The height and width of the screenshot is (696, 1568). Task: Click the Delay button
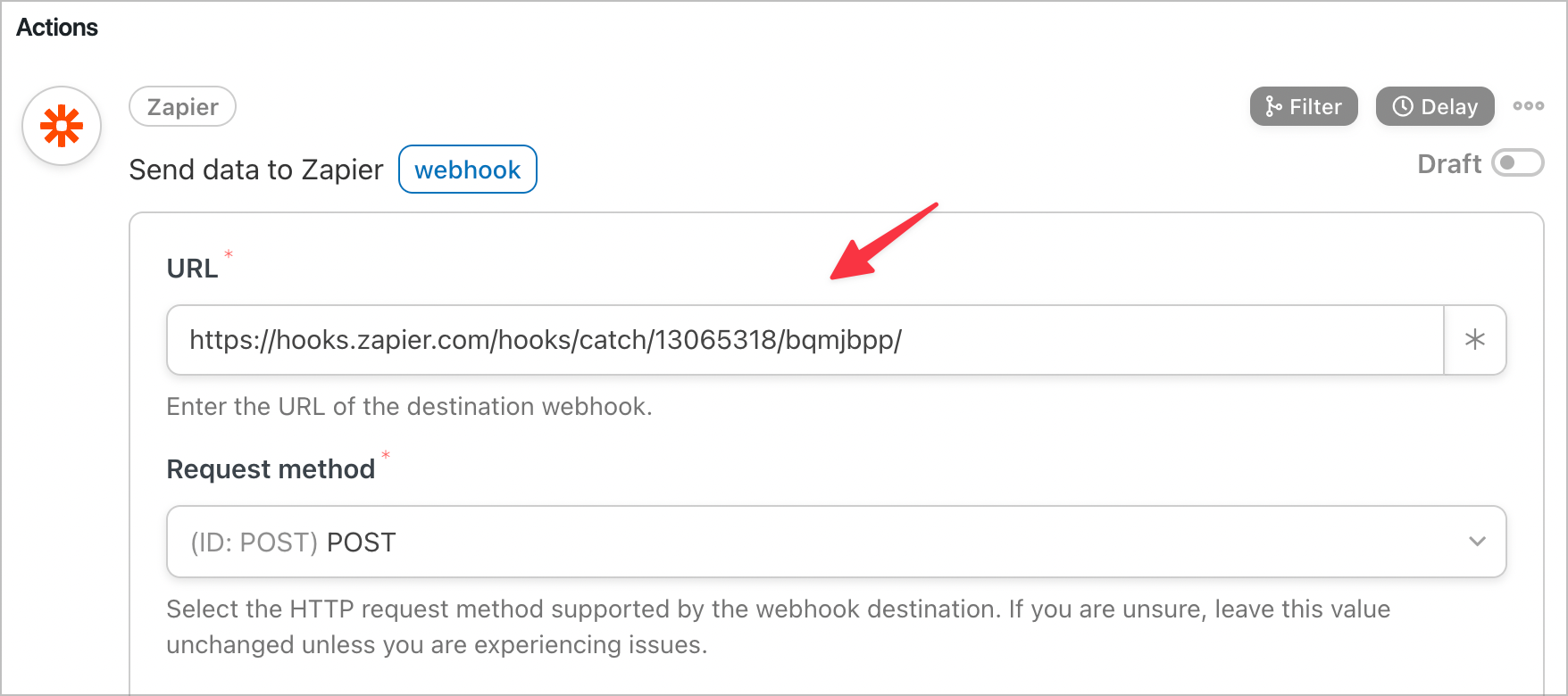tap(1434, 106)
